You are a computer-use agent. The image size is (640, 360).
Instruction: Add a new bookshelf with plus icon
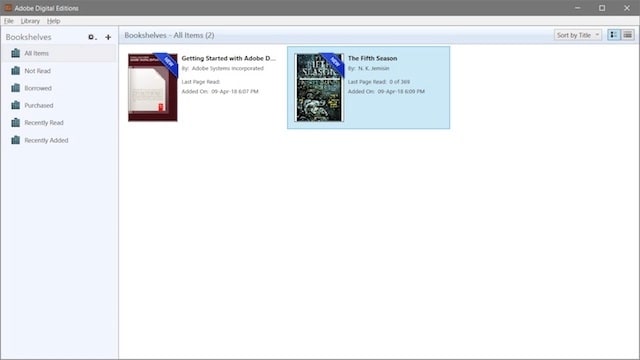click(x=108, y=37)
